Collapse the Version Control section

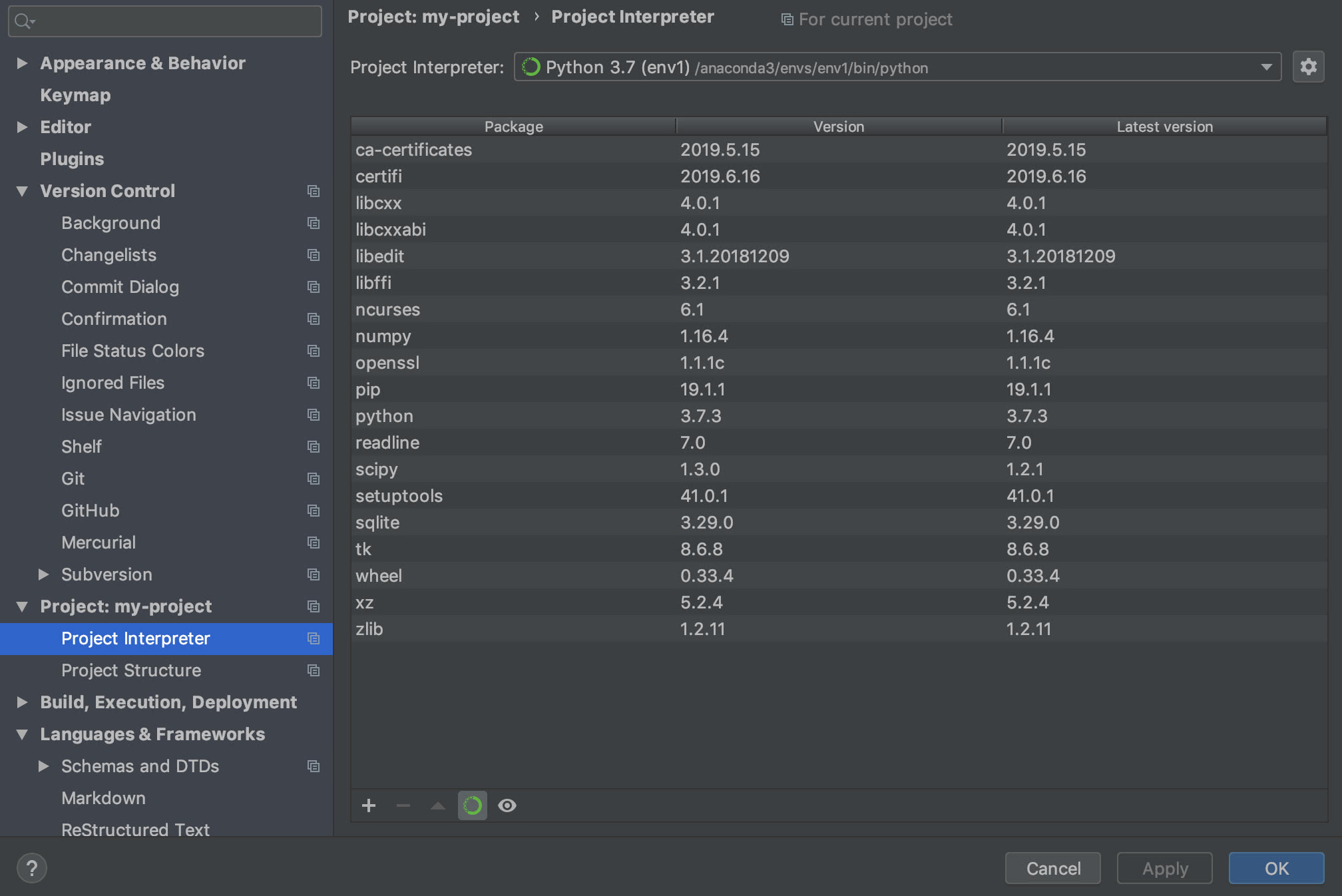22,191
